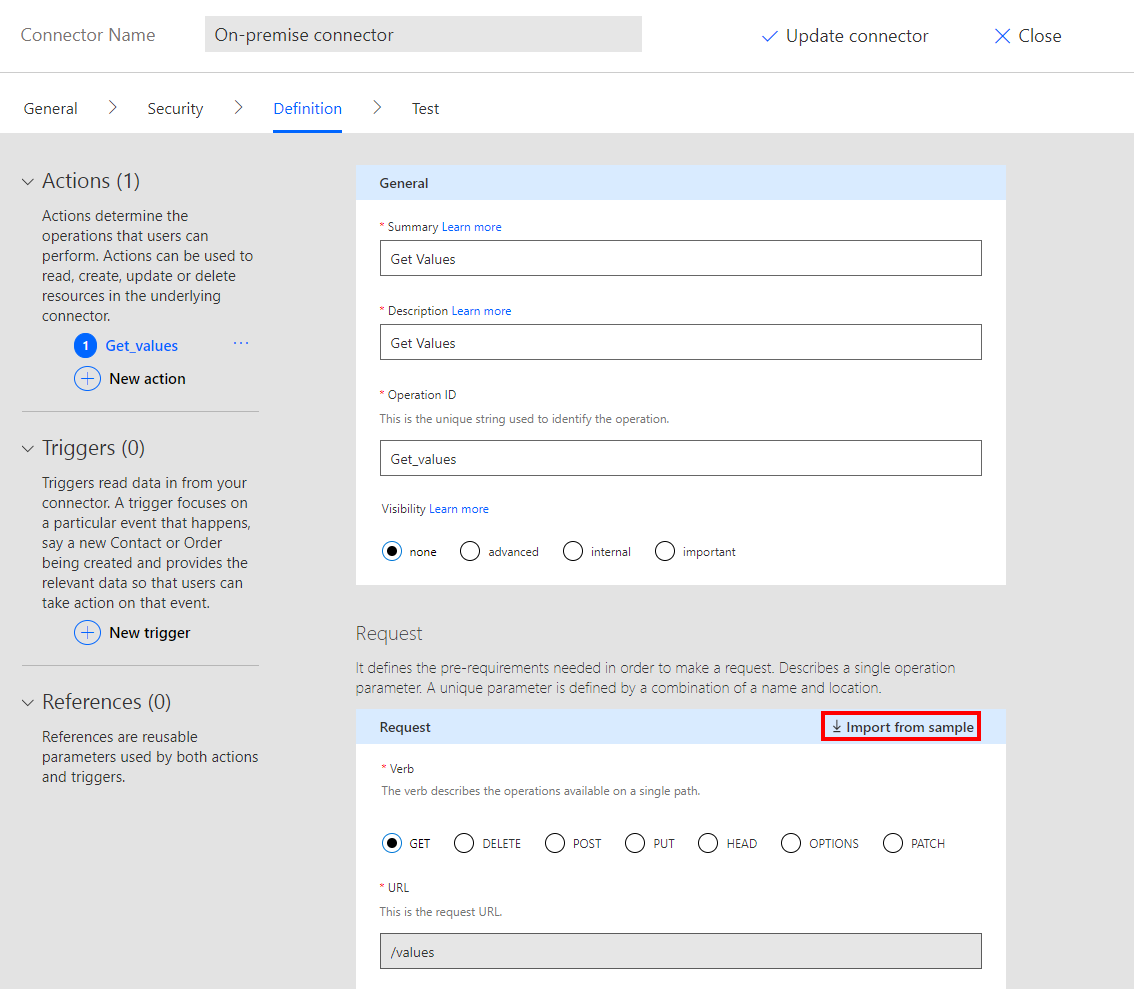This screenshot has height=989, width=1134.
Task: Click the checkmark icon for Update connector
Action: (x=769, y=36)
